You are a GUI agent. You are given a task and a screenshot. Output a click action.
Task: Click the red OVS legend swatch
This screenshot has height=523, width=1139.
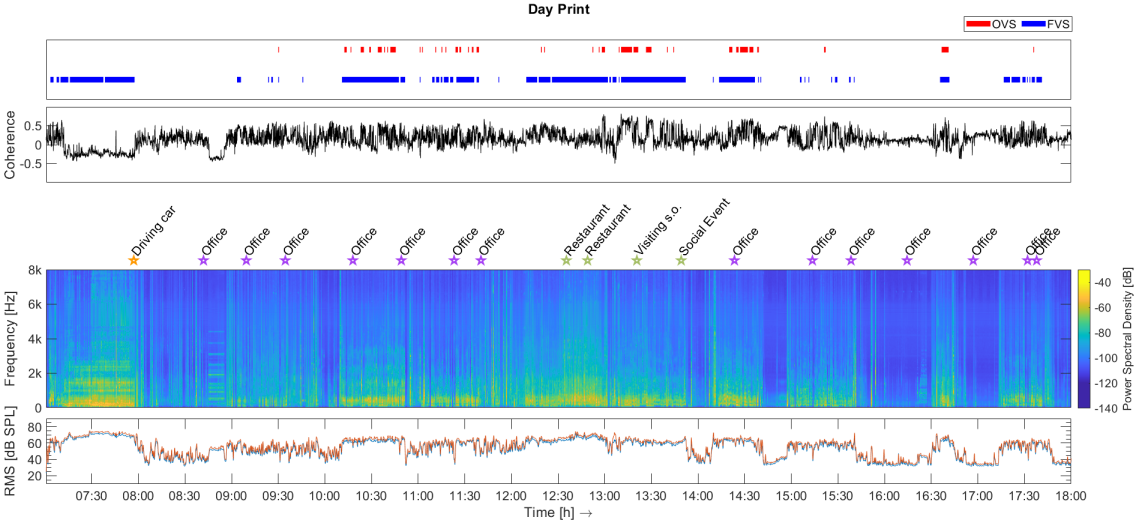[977, 24]
